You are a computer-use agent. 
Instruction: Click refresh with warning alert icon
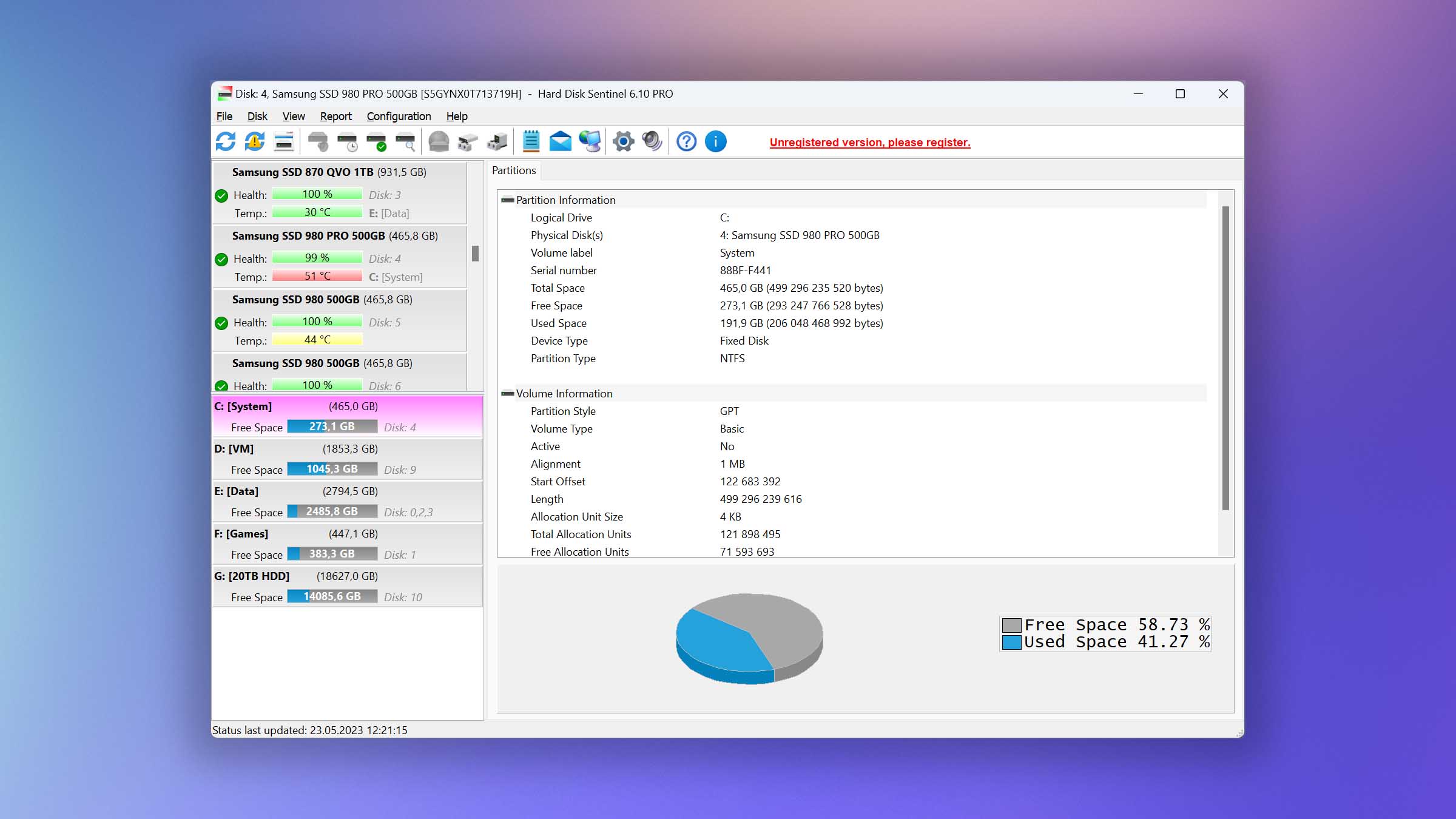[x=255, y=142]
